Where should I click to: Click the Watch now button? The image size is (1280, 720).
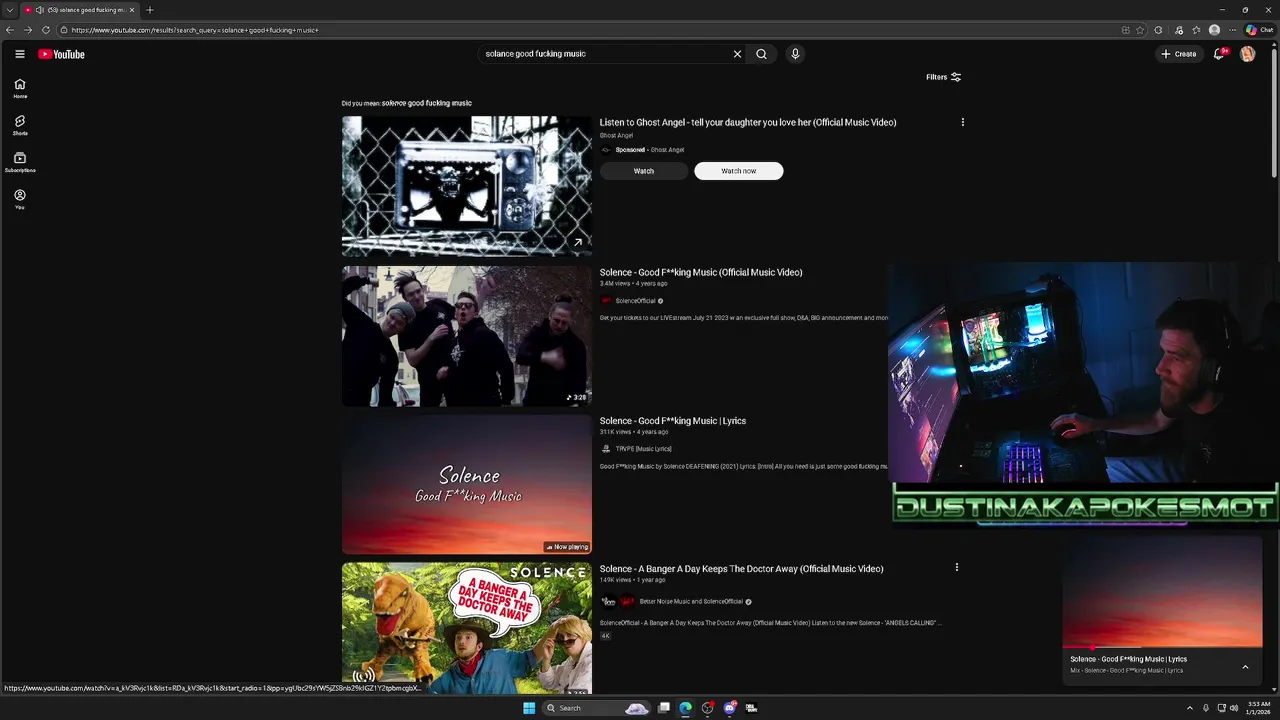pyautogui.click(x=739, y=171)
